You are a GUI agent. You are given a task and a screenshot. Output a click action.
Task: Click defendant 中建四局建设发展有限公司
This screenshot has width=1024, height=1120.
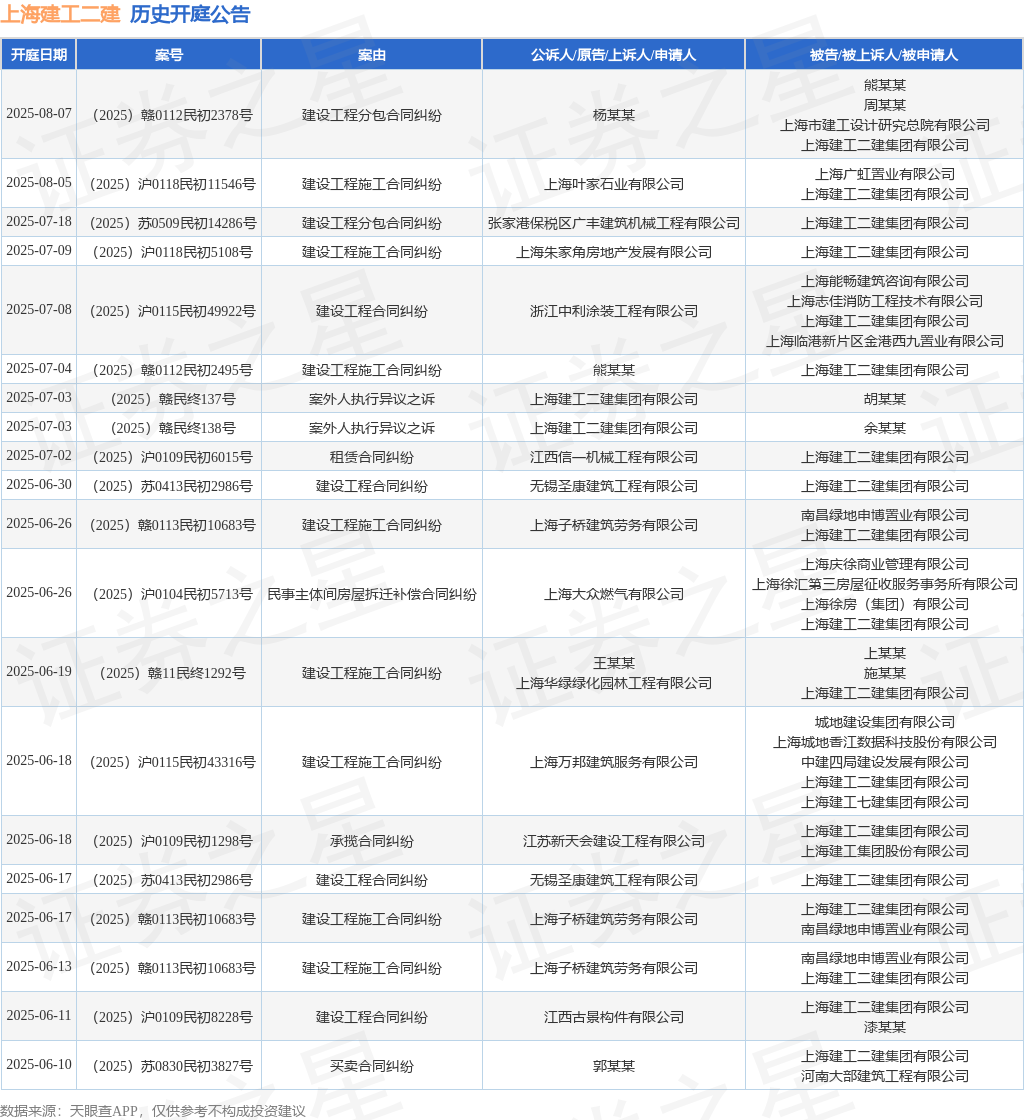point(885,763)
